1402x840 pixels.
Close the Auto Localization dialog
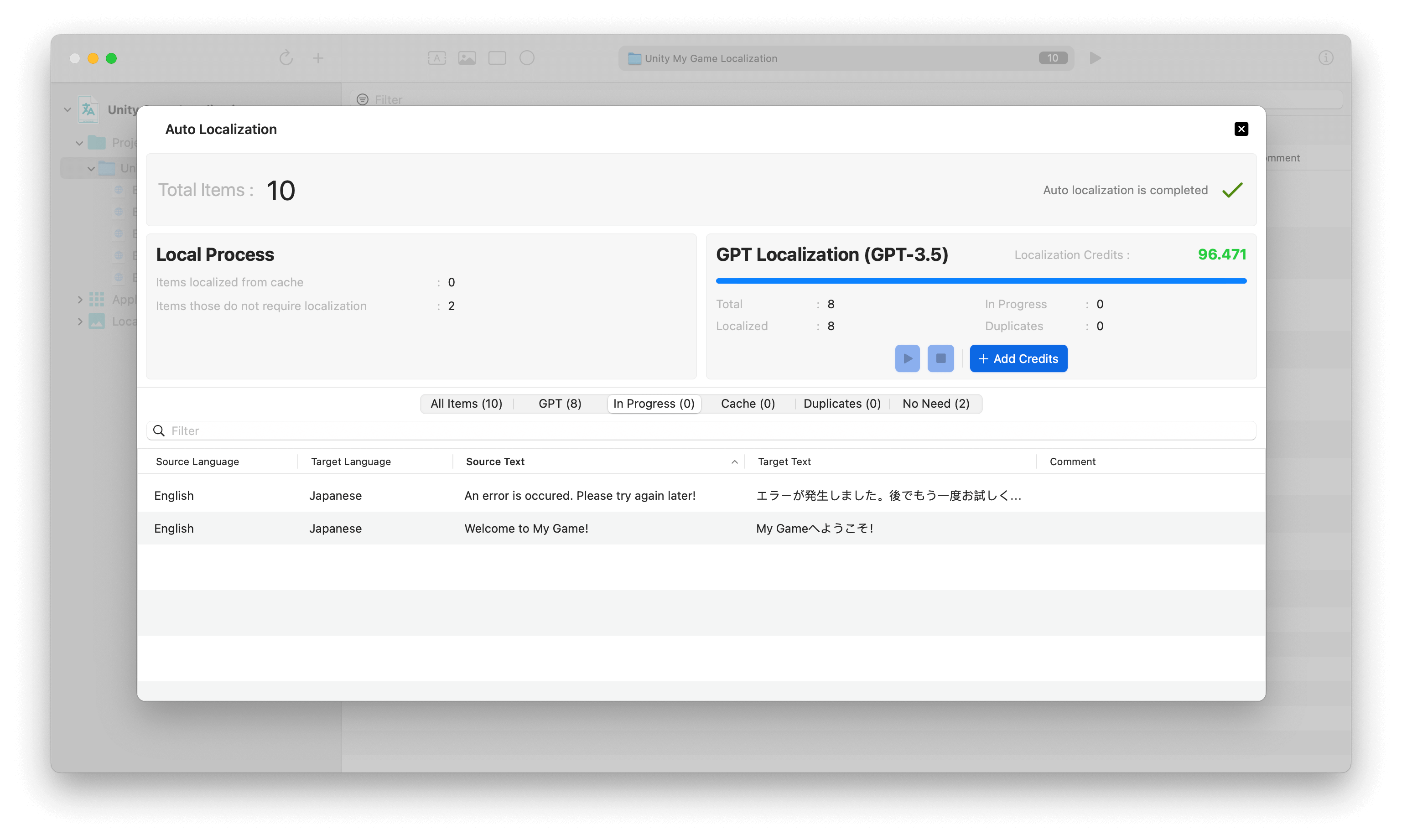(x=1241, y=129)
